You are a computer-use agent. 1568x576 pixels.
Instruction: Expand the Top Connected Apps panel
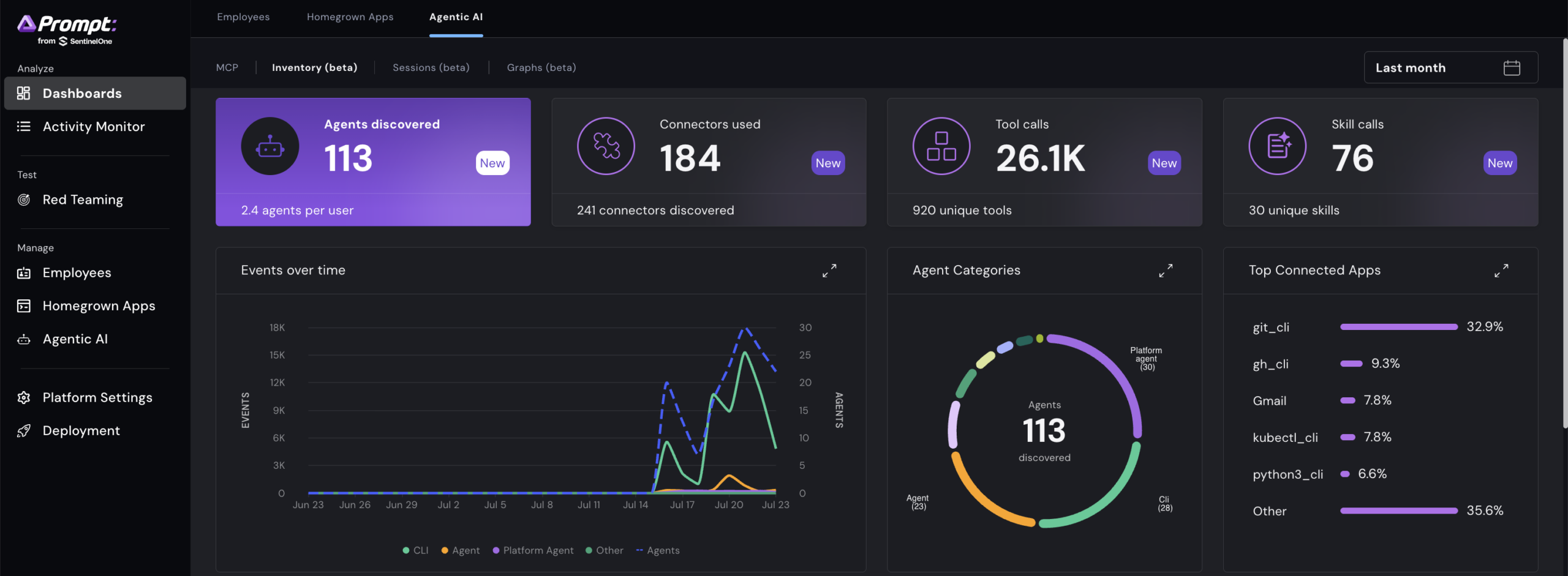[x=1501, y=271]
